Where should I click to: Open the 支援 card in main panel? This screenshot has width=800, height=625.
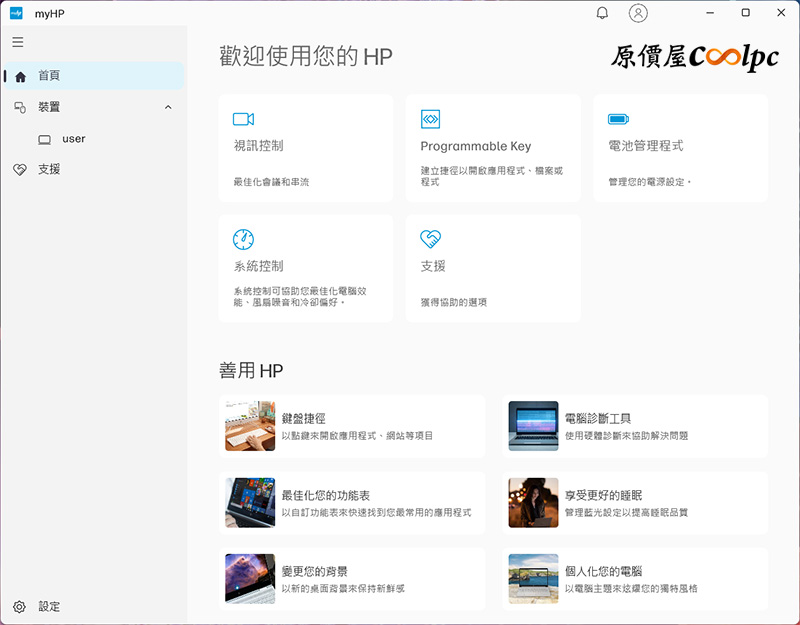coord(493,268)
